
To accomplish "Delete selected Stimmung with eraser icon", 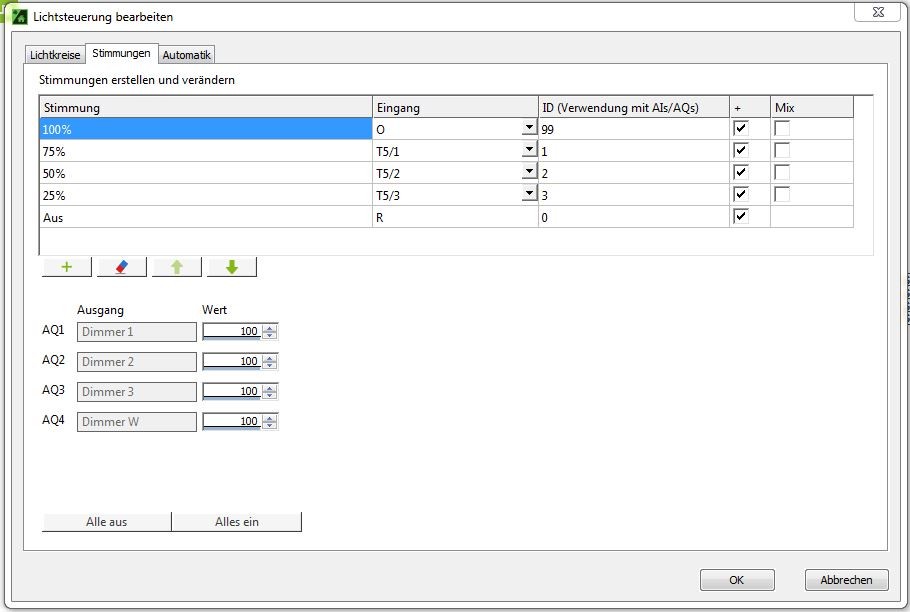I will pos(121,267).
